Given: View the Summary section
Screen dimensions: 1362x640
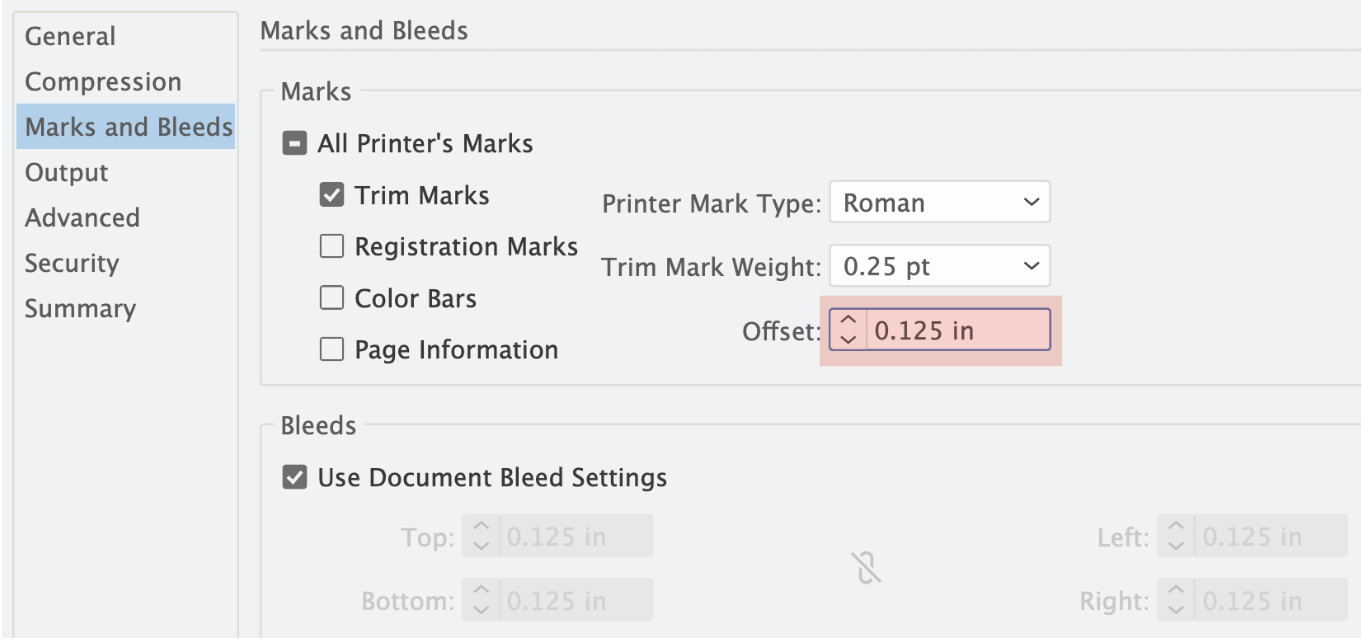Looking at the screenshot, I should pos(80,309).
